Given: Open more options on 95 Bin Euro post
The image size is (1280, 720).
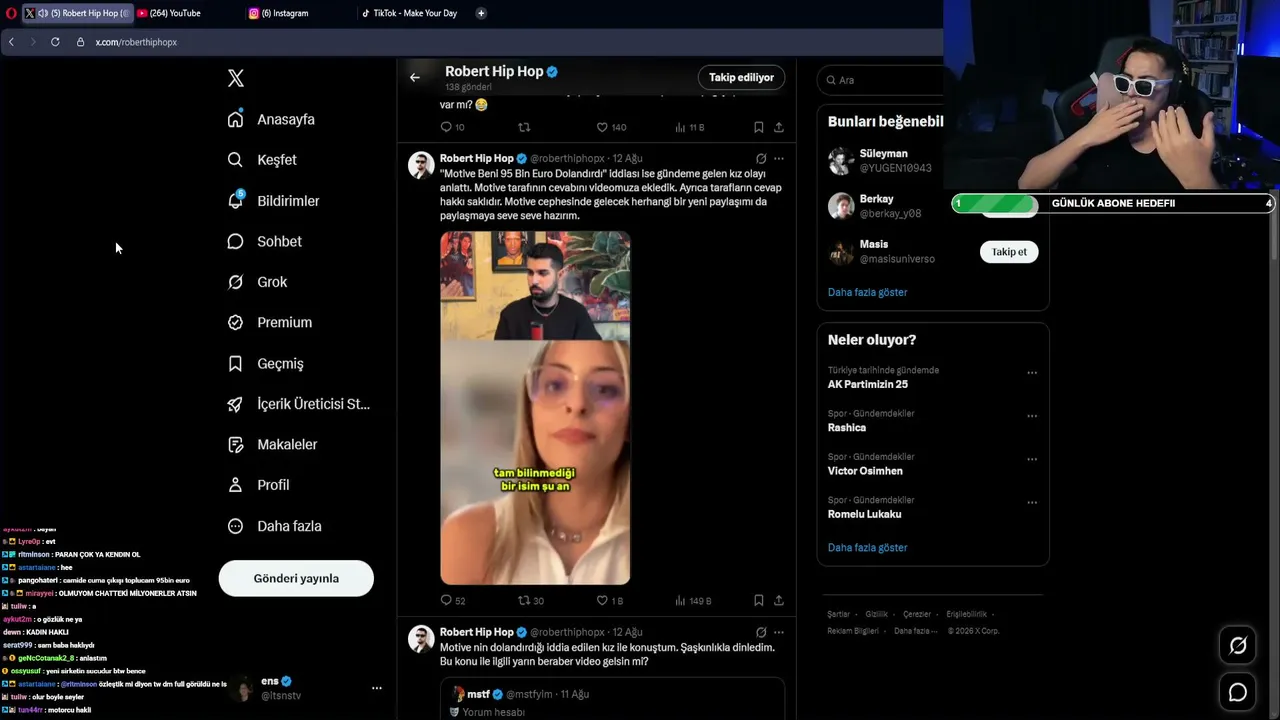Looking at the screenshot, I should 779,158.
